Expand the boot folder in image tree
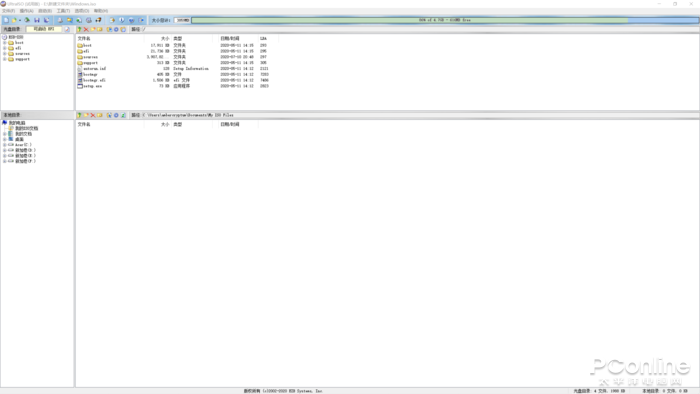Screen dimensions: 700x394 [5, 42]
